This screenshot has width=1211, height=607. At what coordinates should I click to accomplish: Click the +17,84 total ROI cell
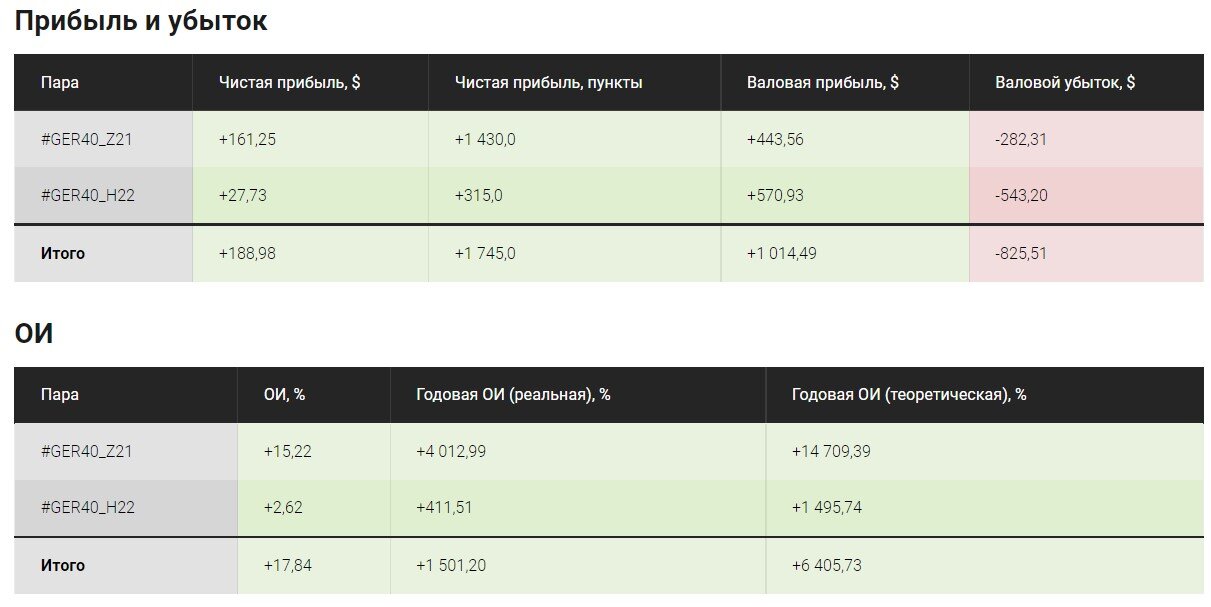pyautogui.click(x=288, y=566)
